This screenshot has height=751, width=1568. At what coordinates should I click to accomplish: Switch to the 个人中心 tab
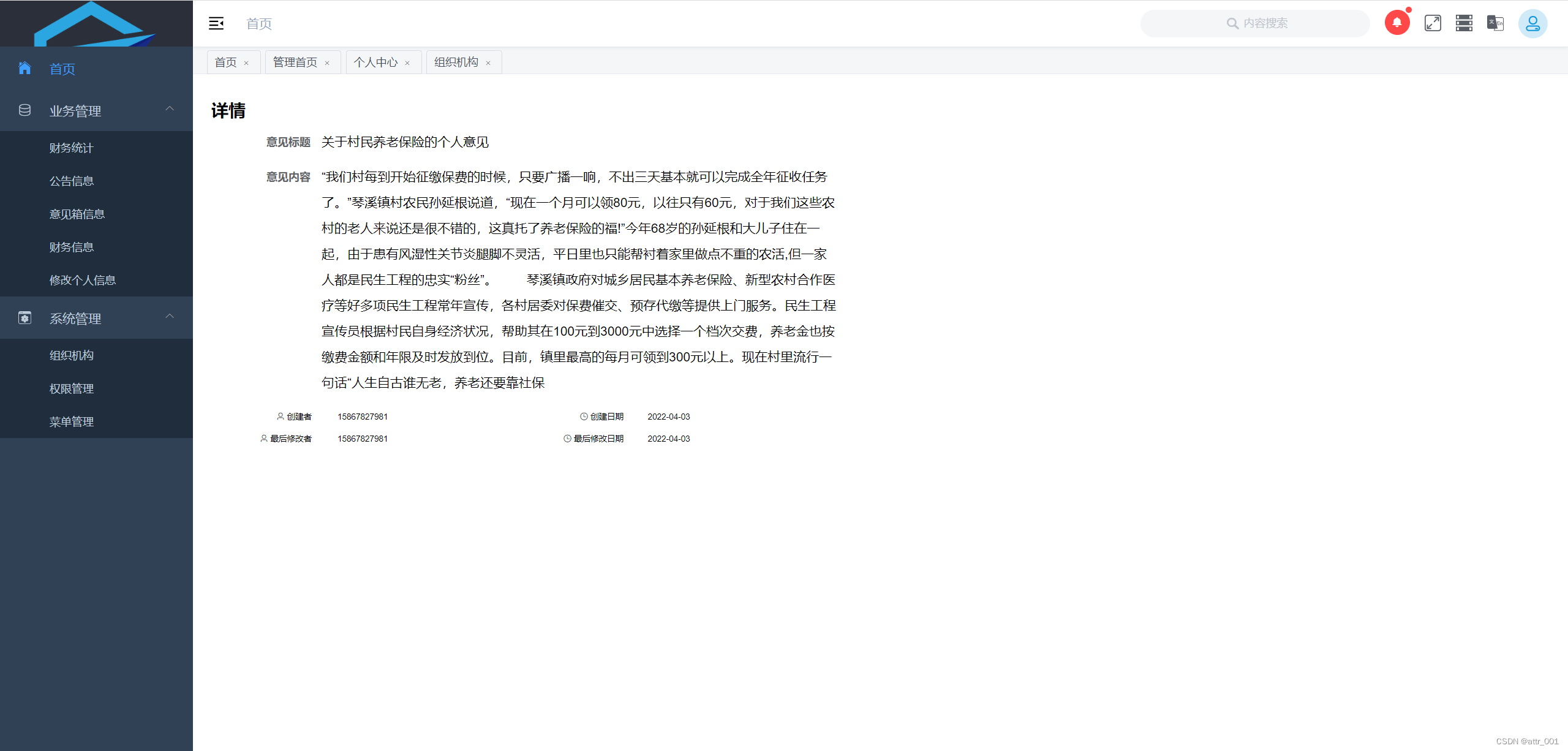pyautogui.click(x=375, y=62)
